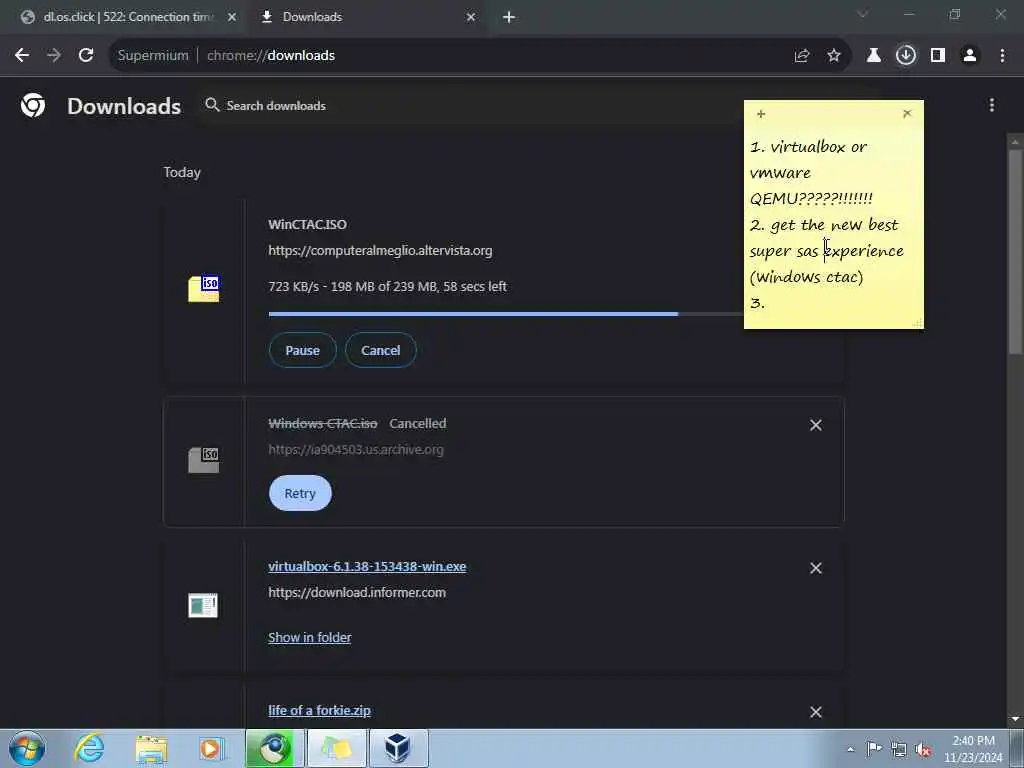Delete the sticky note with X
The height and width of the screenshot is (768, 1024).
[907, 114]
